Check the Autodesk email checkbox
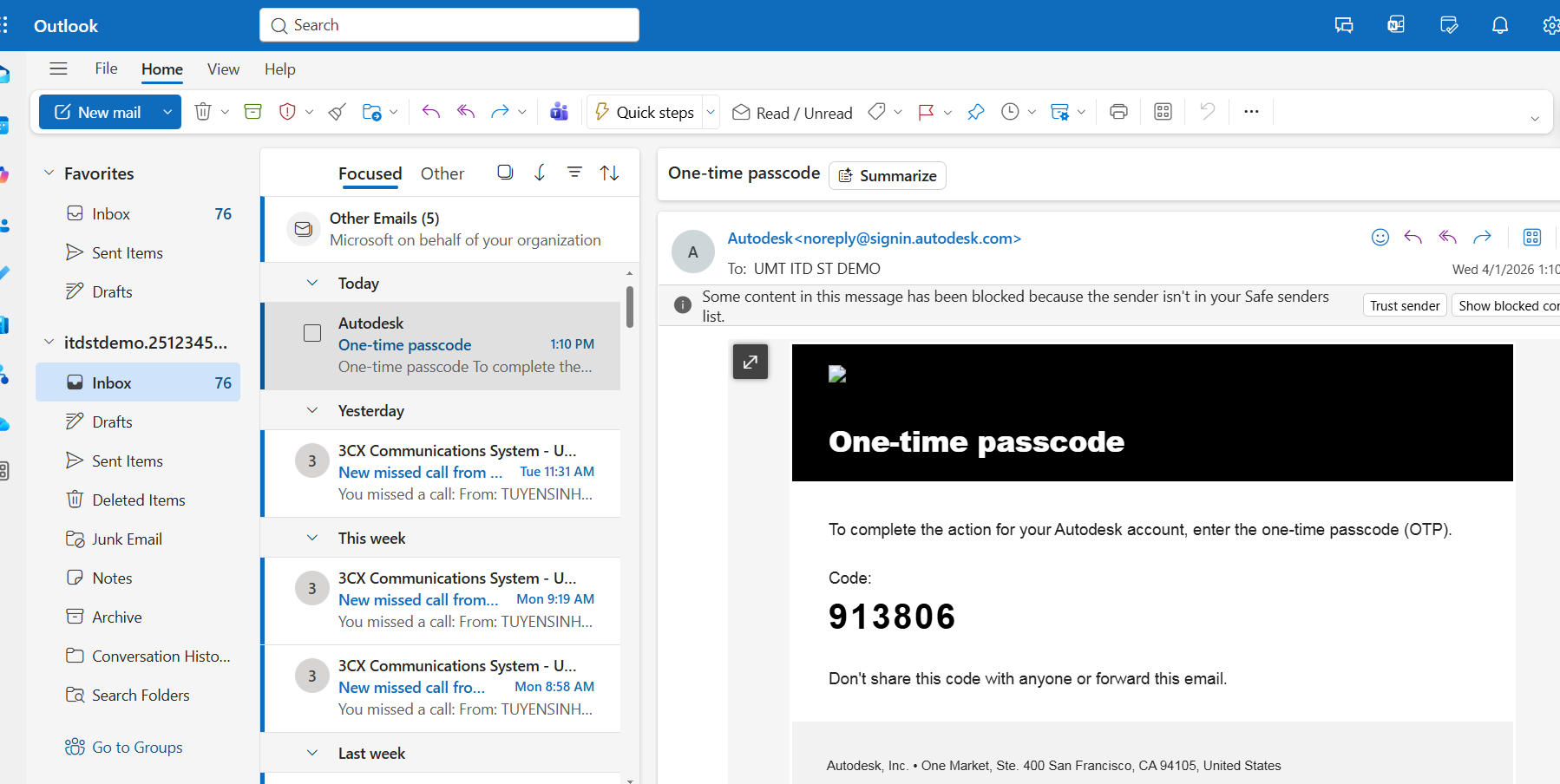 tap(312, 333)
